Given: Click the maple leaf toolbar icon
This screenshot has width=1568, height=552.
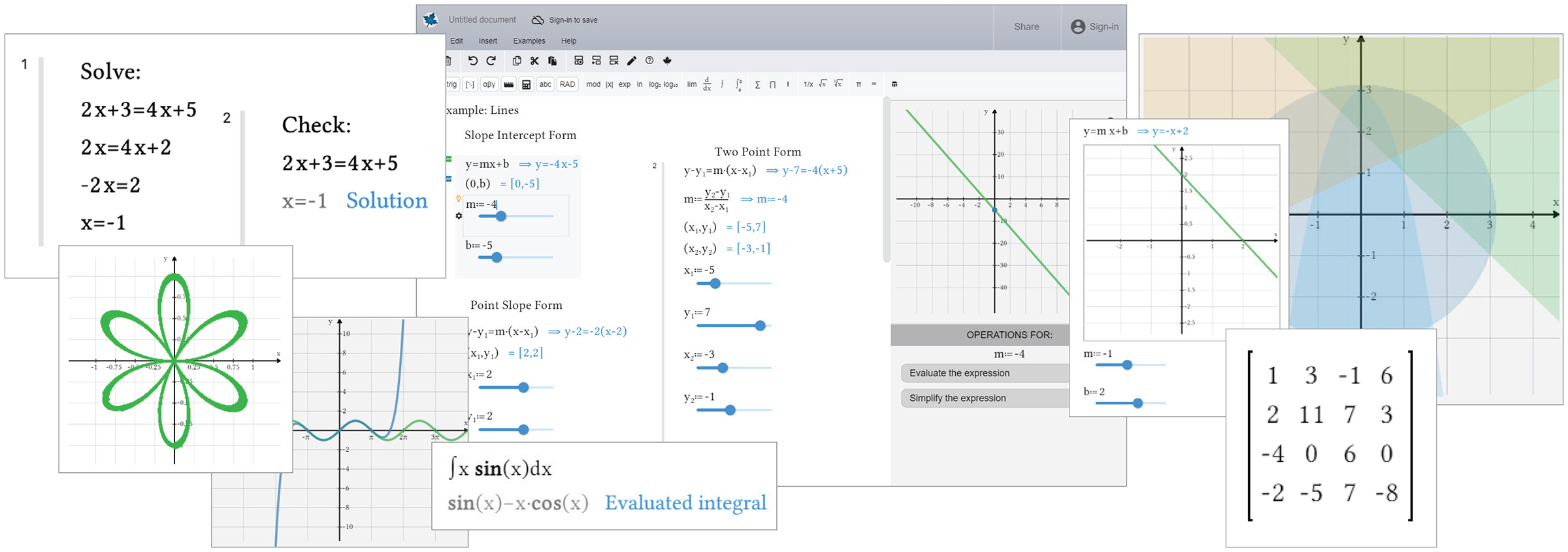Looking at the screenshot, I should [x=667, y=61].
